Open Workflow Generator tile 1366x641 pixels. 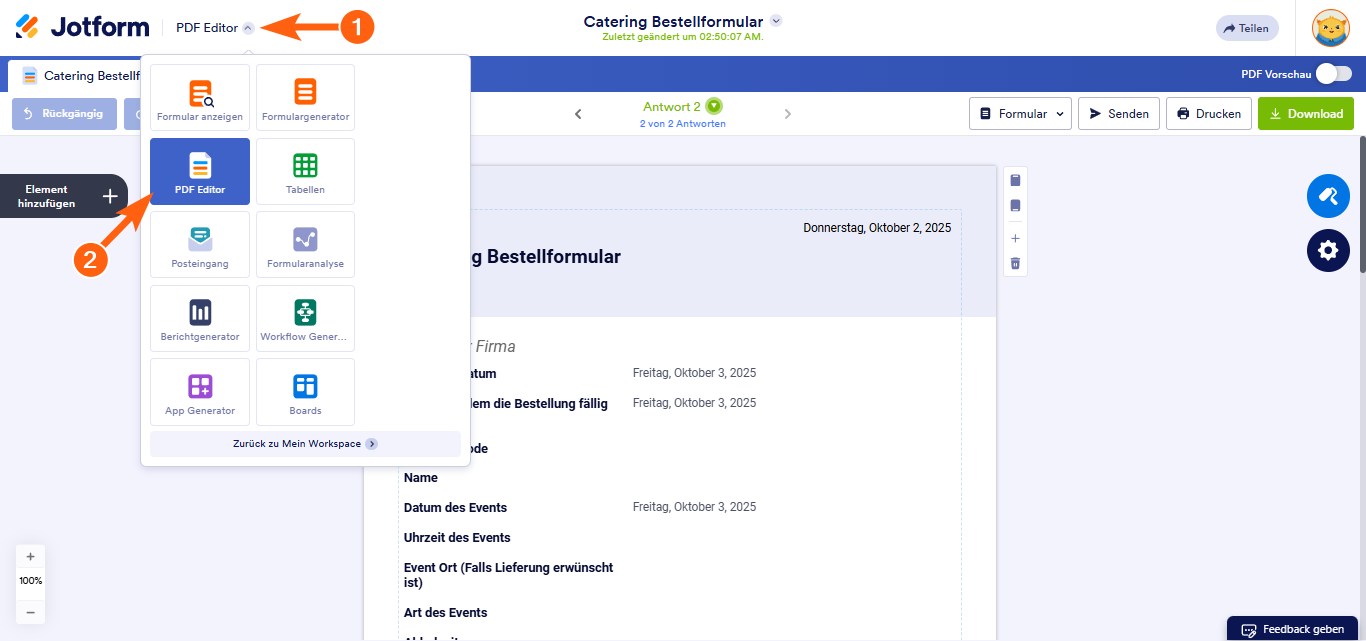coord(306,318)
